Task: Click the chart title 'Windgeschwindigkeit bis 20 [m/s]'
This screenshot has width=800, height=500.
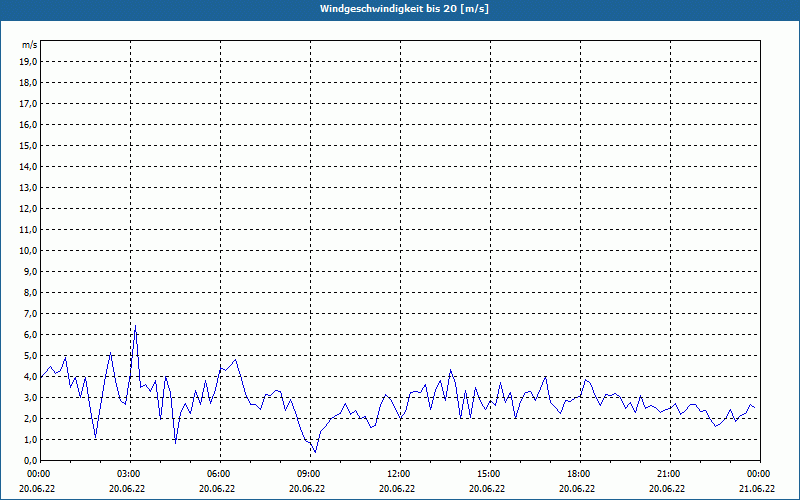Action: [404, 9]
